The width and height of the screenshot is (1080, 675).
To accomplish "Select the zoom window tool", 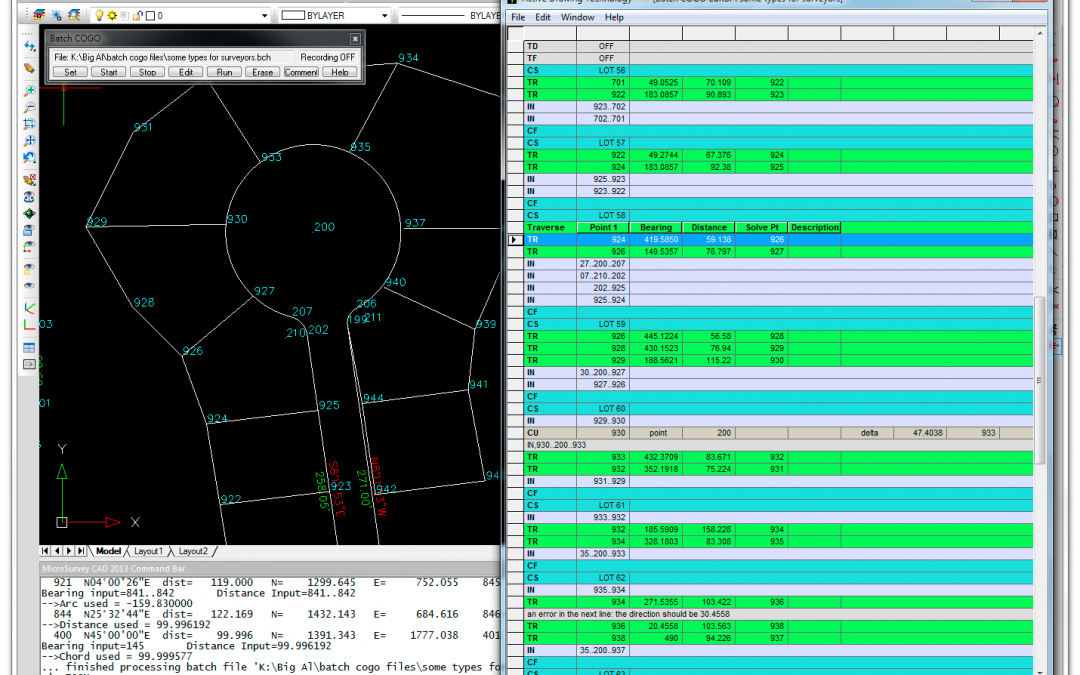I will pos(30,124).
